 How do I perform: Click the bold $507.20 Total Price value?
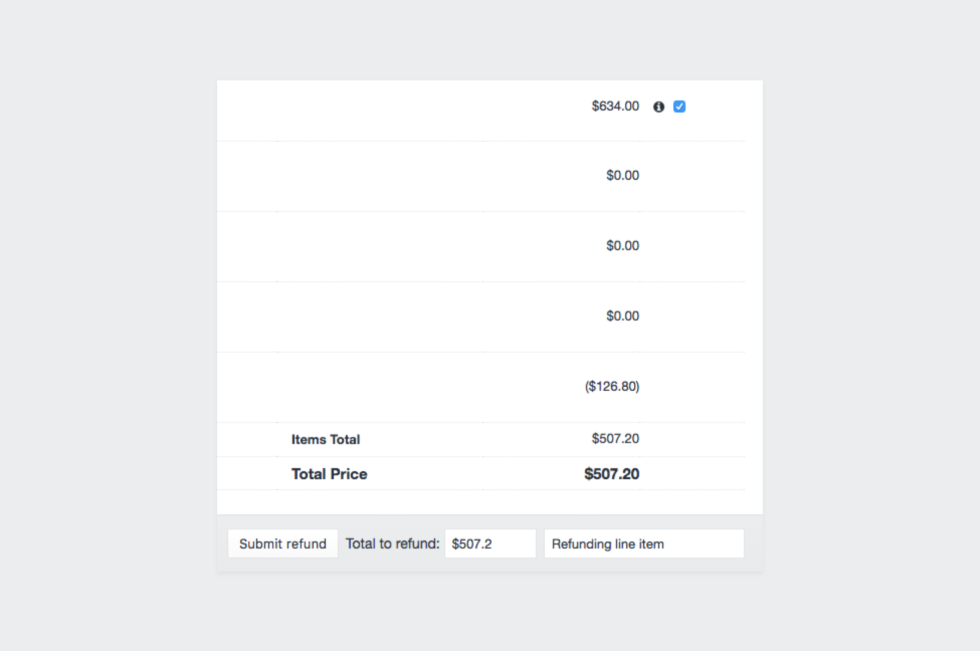click(612, 474)
